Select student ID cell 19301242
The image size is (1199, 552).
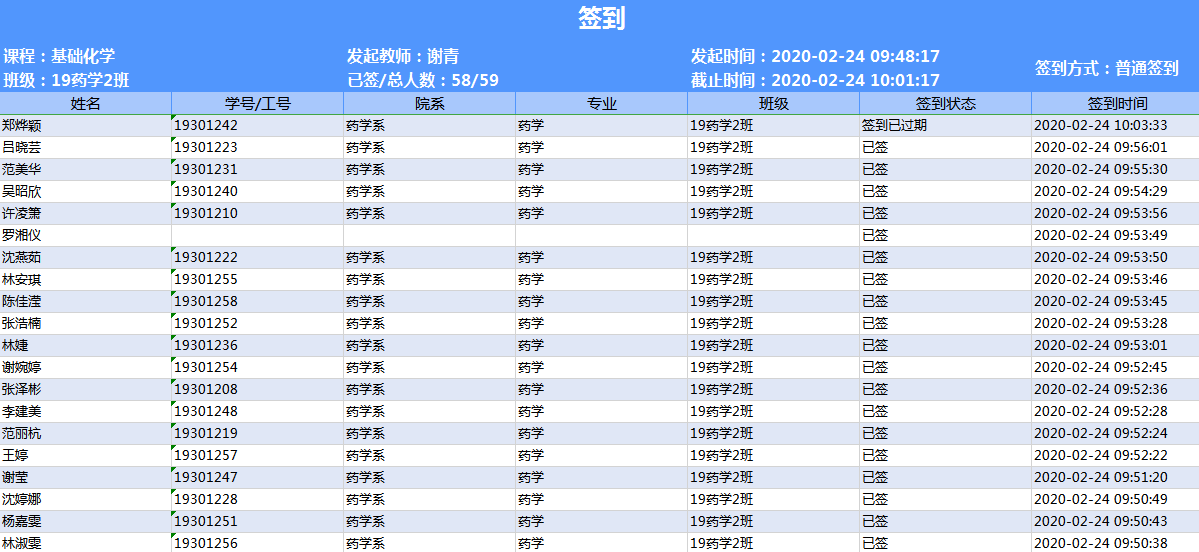tap(207, 126)
